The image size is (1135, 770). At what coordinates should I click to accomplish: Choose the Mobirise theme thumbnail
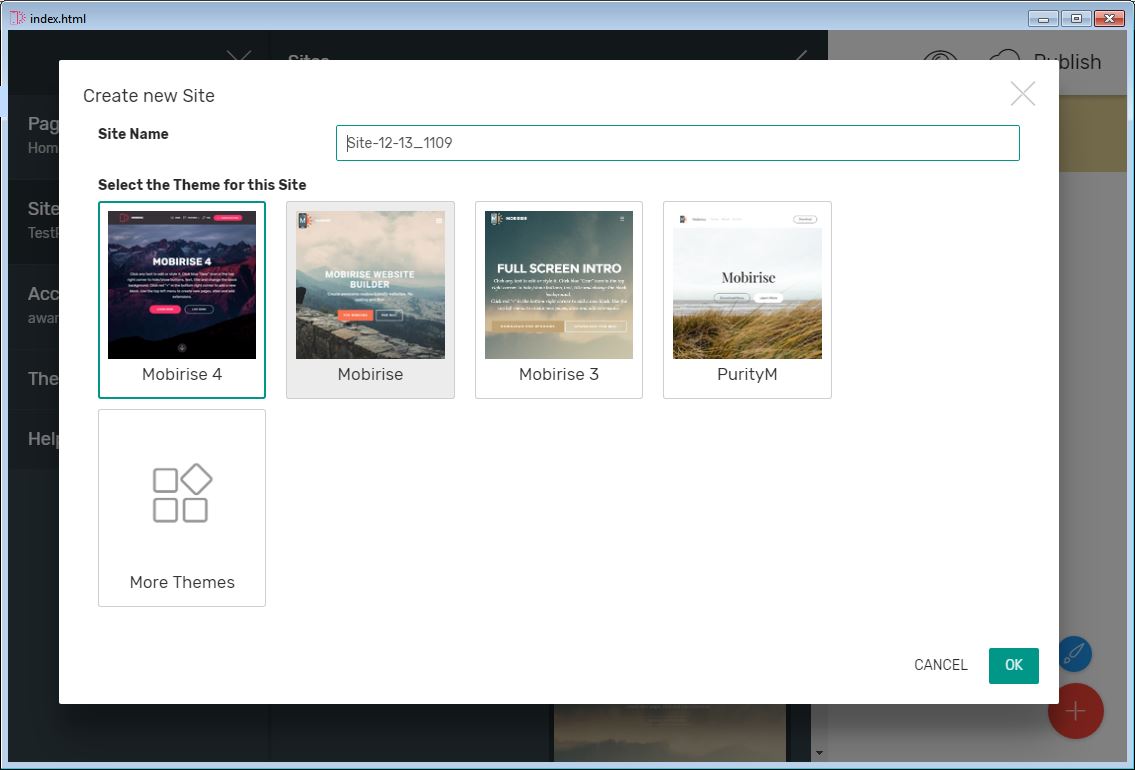pos(370,285)
